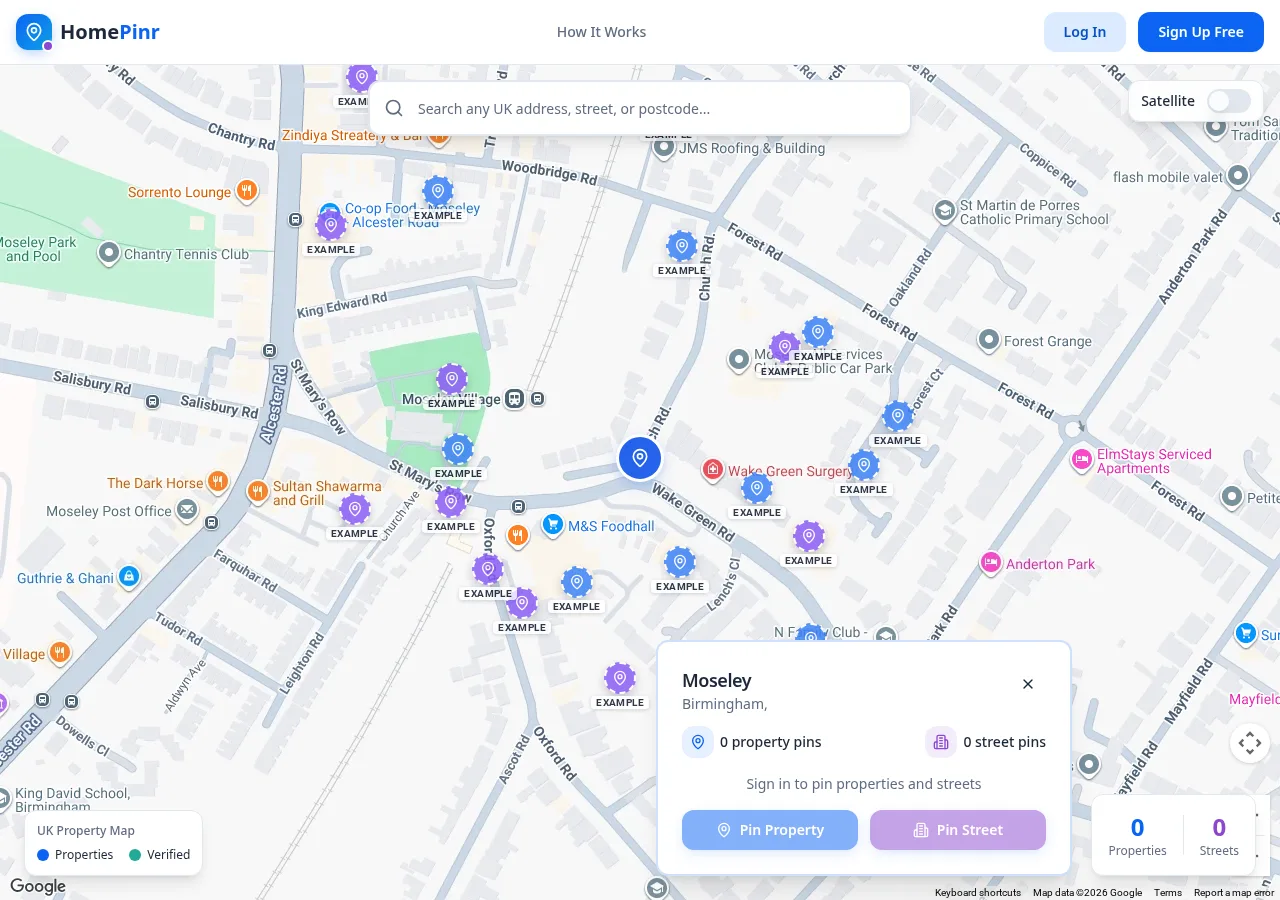Click the blue Properties legend dot
Viewport: 1280px width, 900px height.
[43, 855]
